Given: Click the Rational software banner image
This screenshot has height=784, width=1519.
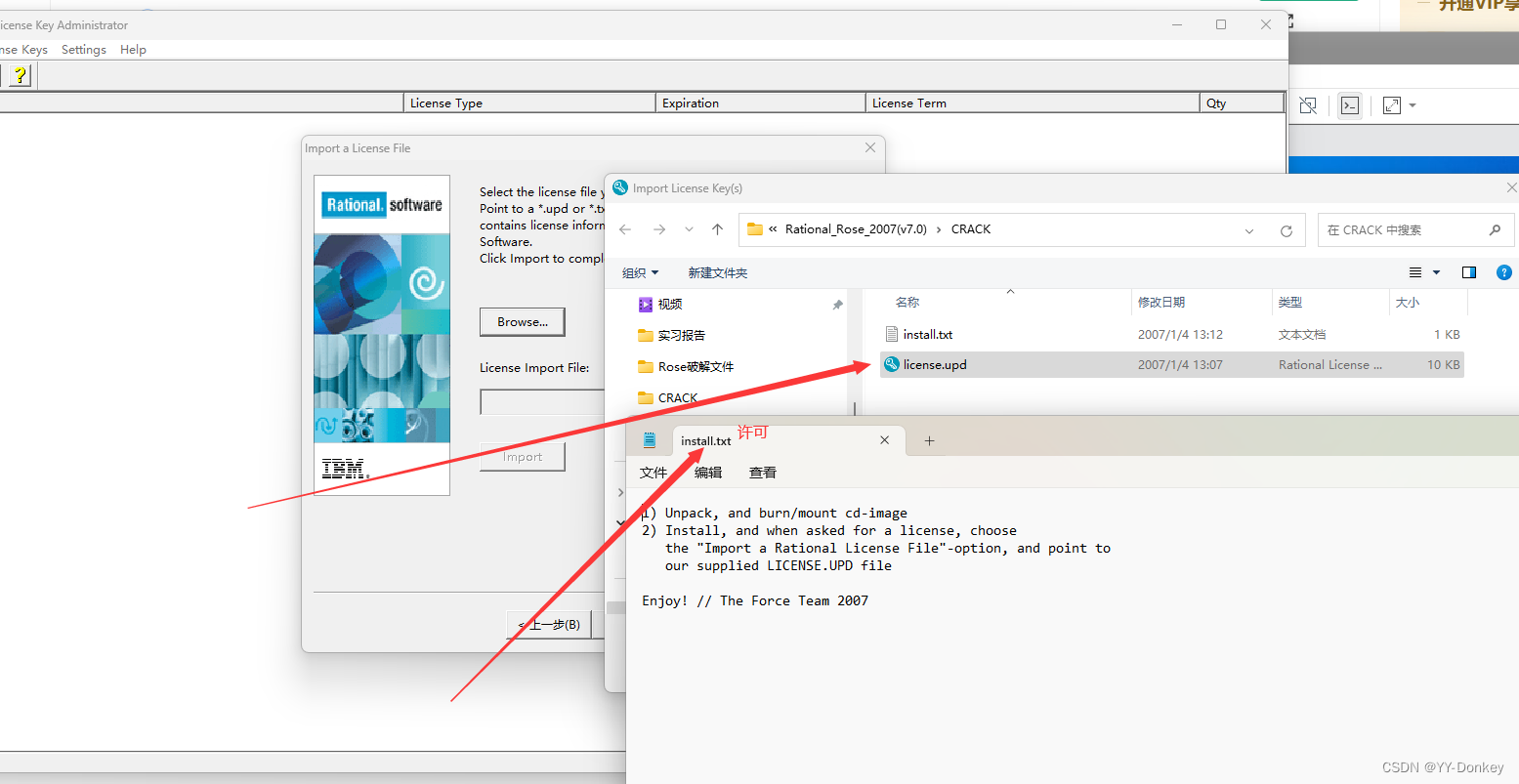Looking at the screenshot, I should point(382,335).
